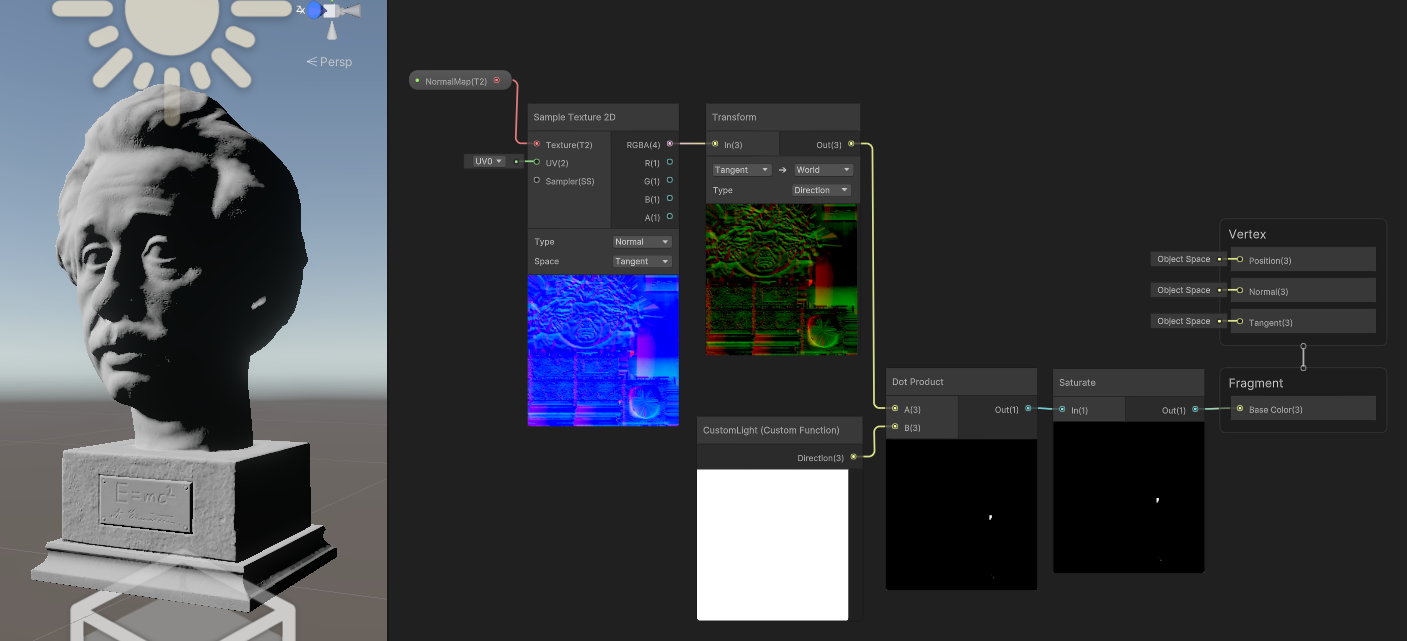Click the Saturate node preview
The image size is (1407, 641).
pyautogui.click(x=1128, y=497)
